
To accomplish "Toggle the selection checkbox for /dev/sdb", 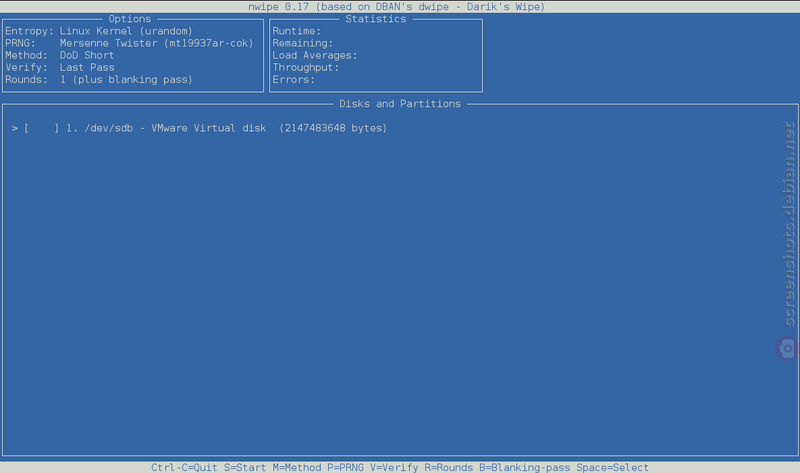I will (x=41, y=128).
